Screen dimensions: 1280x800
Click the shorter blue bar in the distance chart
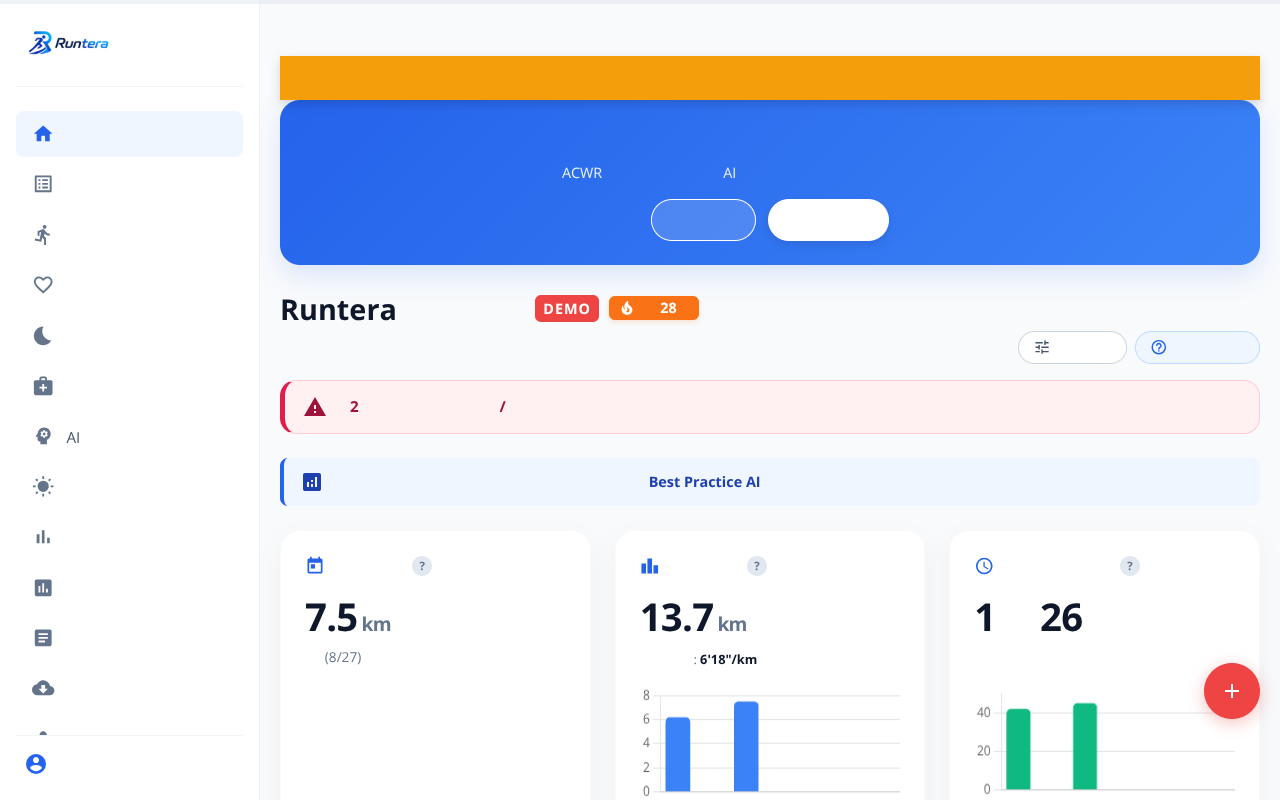coord(678,754)
